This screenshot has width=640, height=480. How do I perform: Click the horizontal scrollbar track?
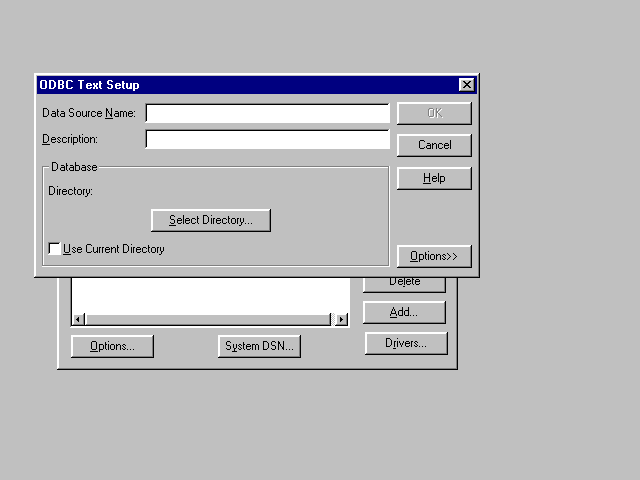click(x=210, y=319)
